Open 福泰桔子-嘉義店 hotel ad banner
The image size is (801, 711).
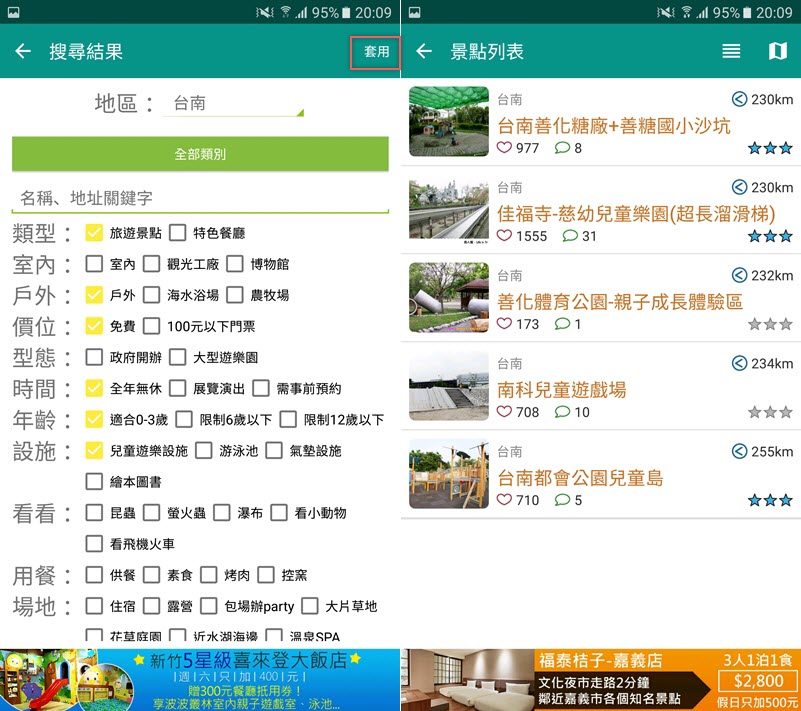[601, 680]
